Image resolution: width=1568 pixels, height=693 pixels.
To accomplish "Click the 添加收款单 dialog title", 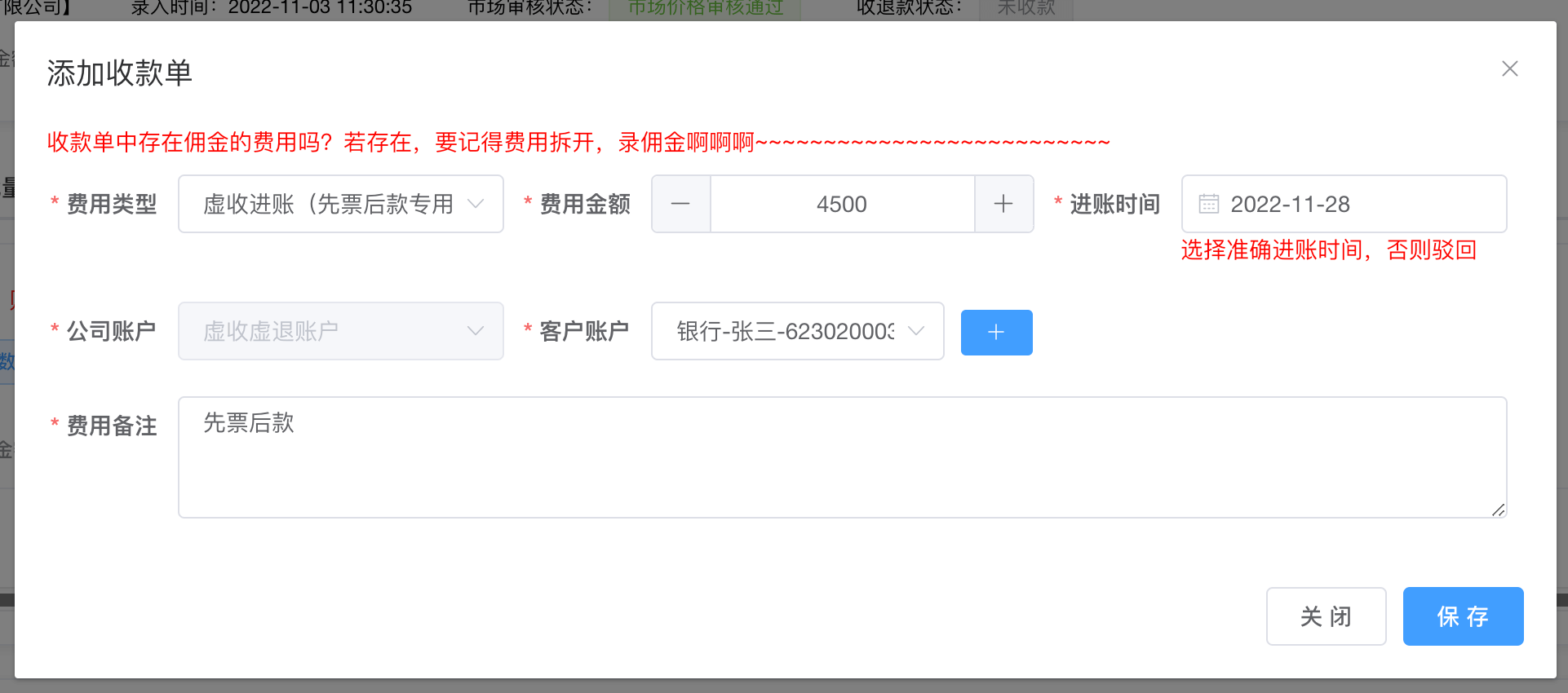I will pyautogui.click(x=120, y=73).
